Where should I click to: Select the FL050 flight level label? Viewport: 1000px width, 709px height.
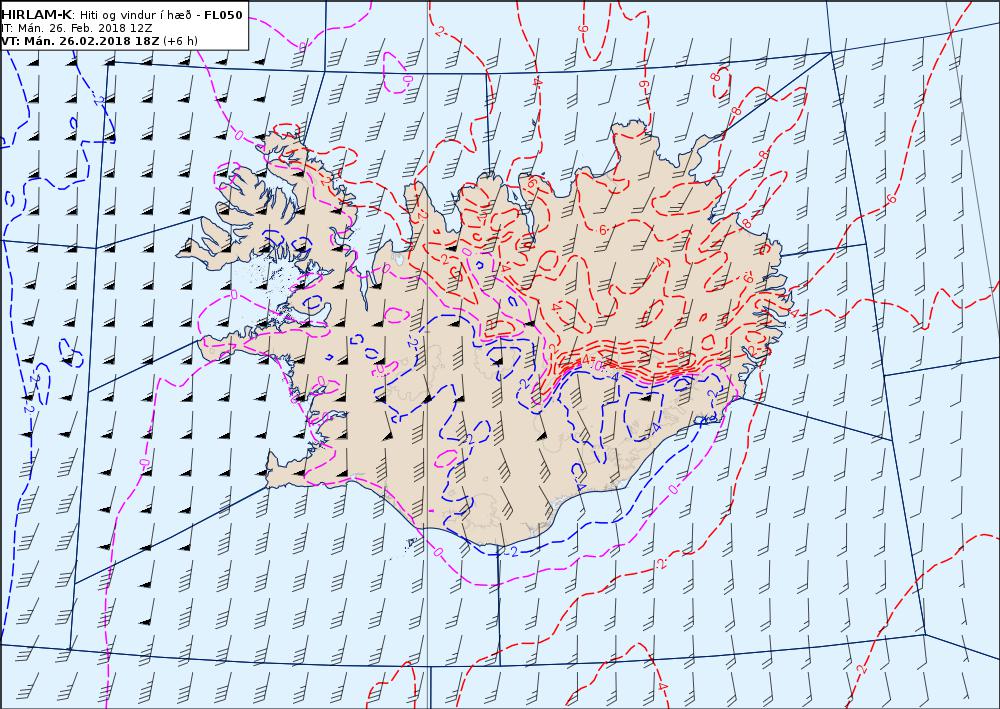click(223, 15)
